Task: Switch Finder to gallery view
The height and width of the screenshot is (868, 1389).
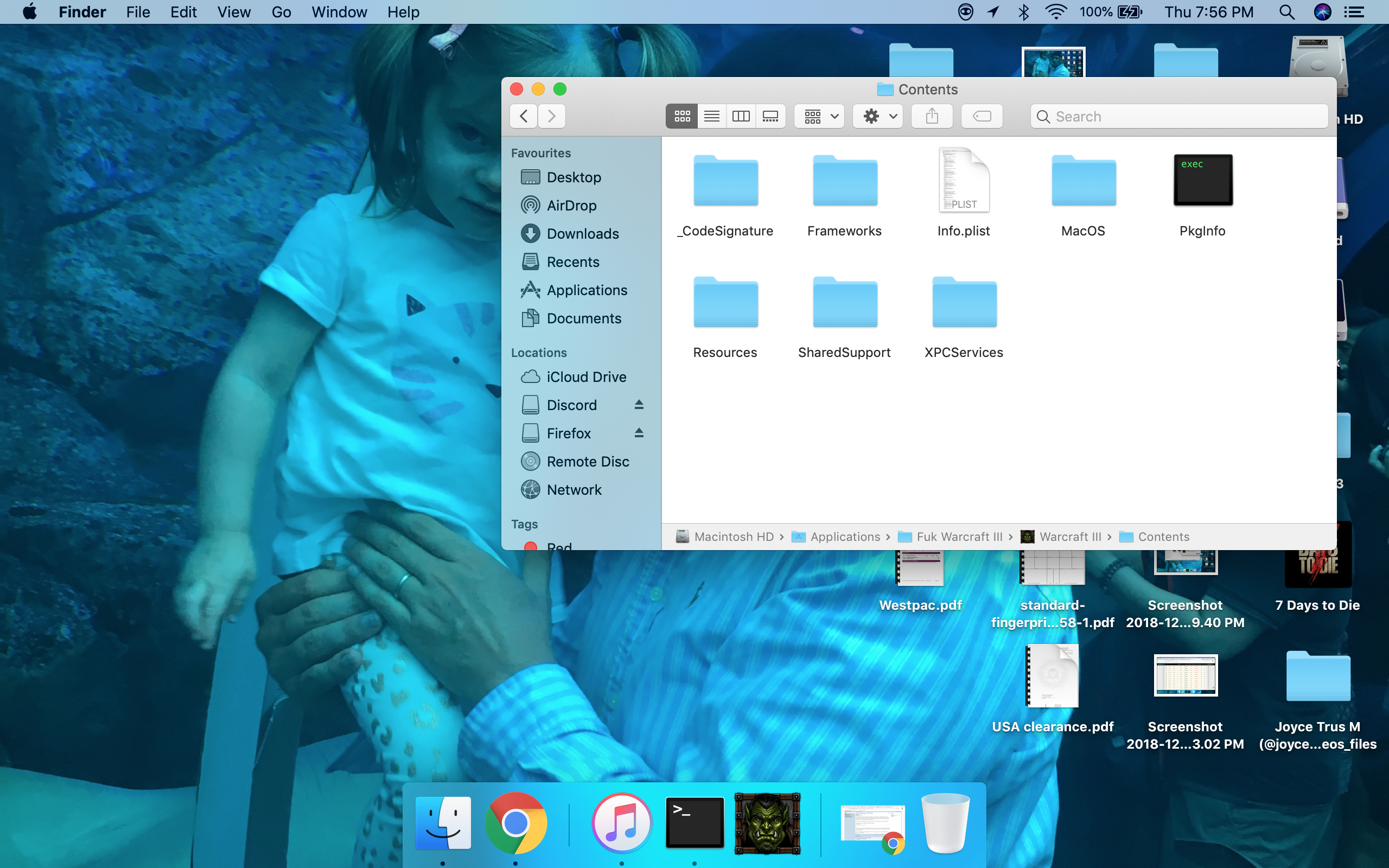Action: coord(770,117)
